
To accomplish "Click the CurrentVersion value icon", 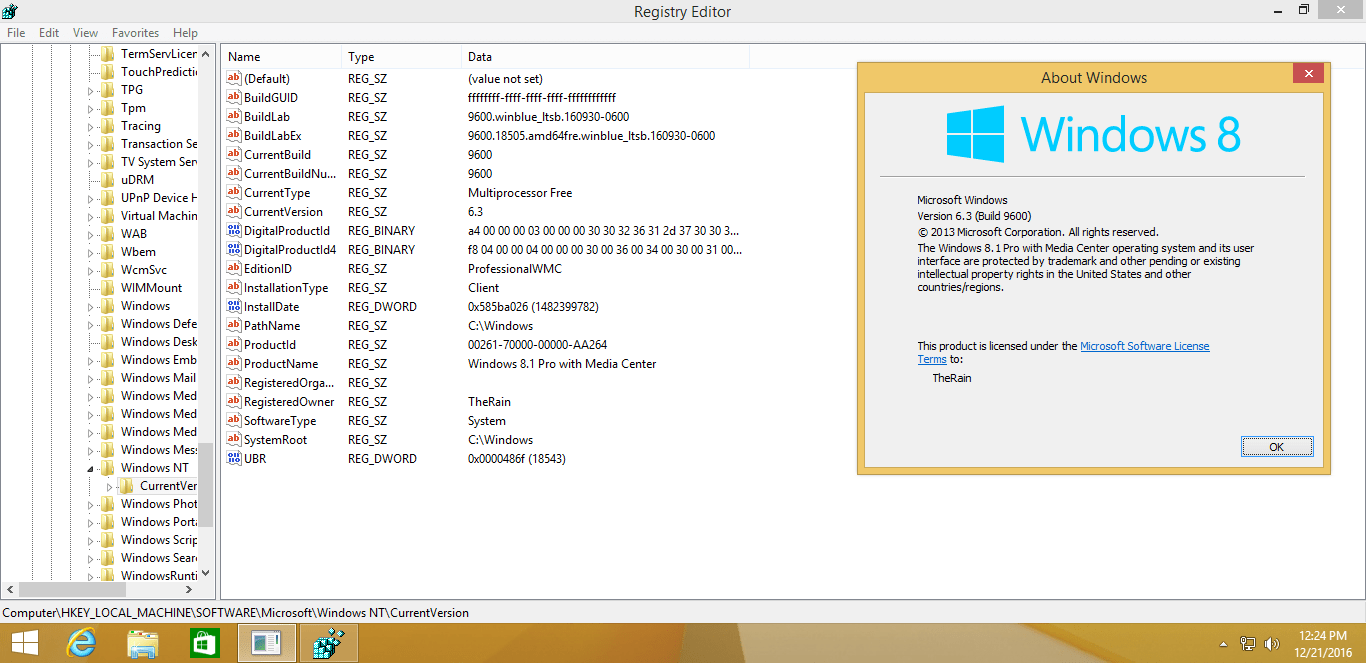I will (235, 212).
